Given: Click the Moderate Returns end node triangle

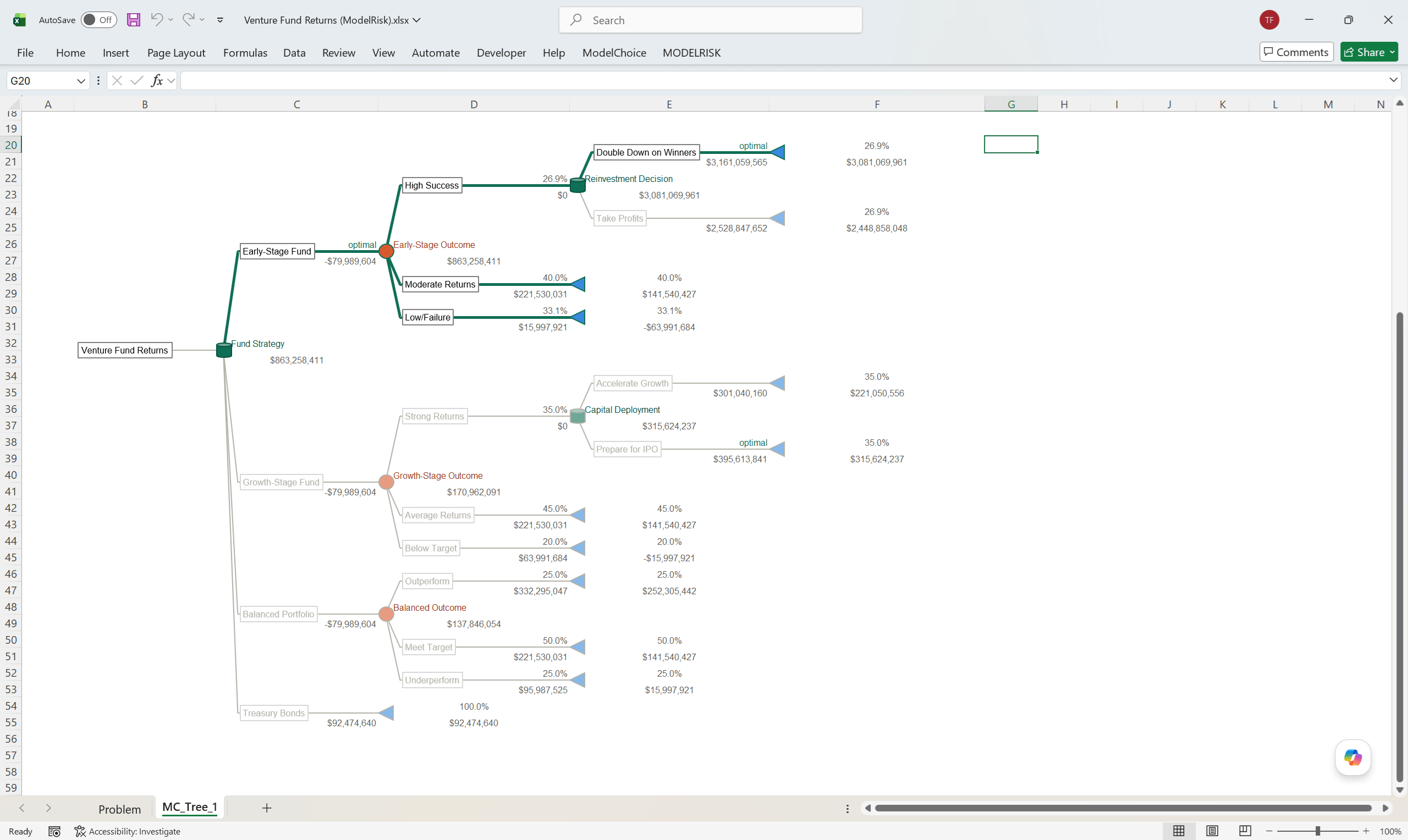Looking at the screenshot, I should coord(578,284).
